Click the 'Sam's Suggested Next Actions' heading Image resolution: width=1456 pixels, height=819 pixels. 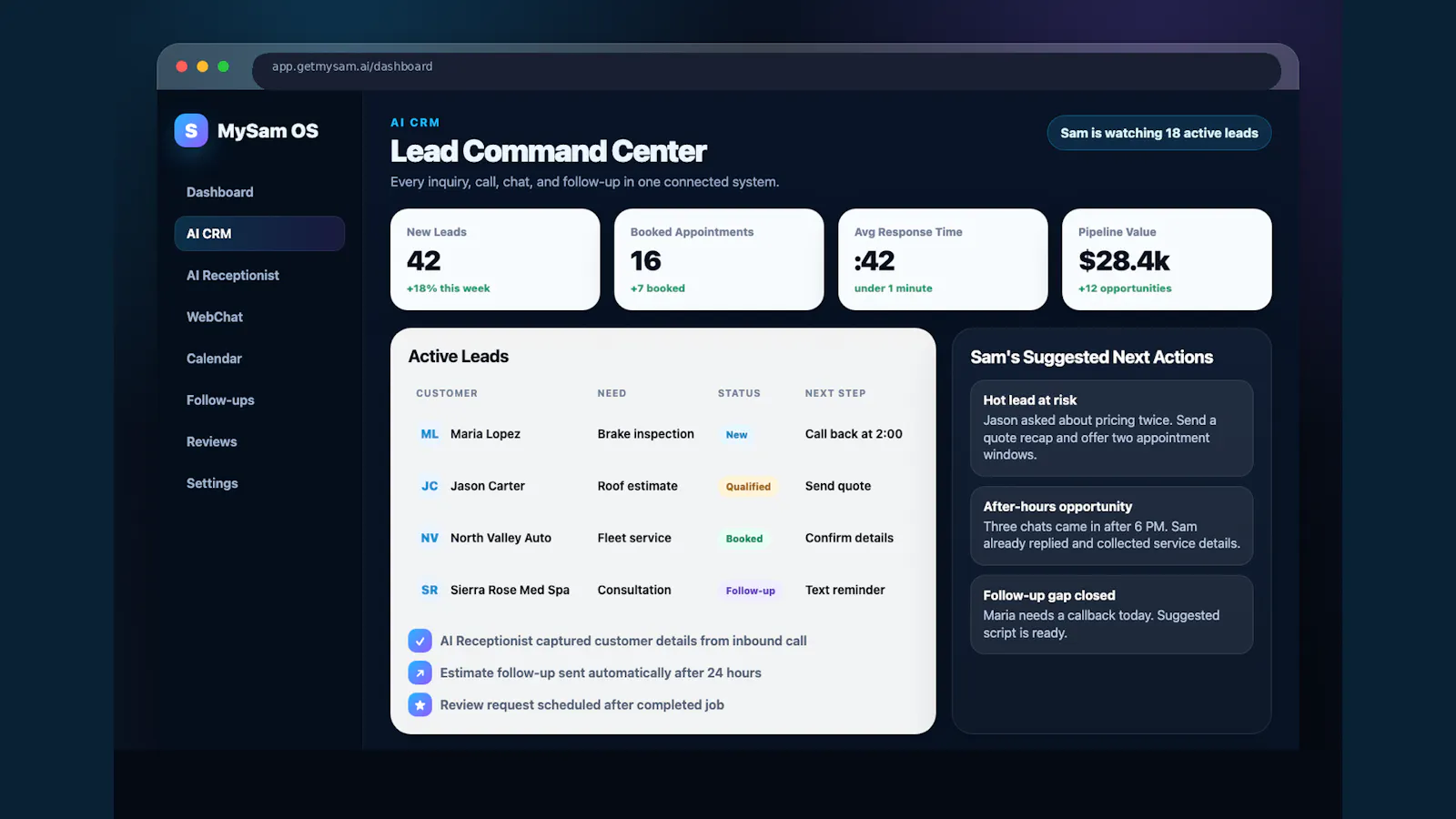[1091, 358]
